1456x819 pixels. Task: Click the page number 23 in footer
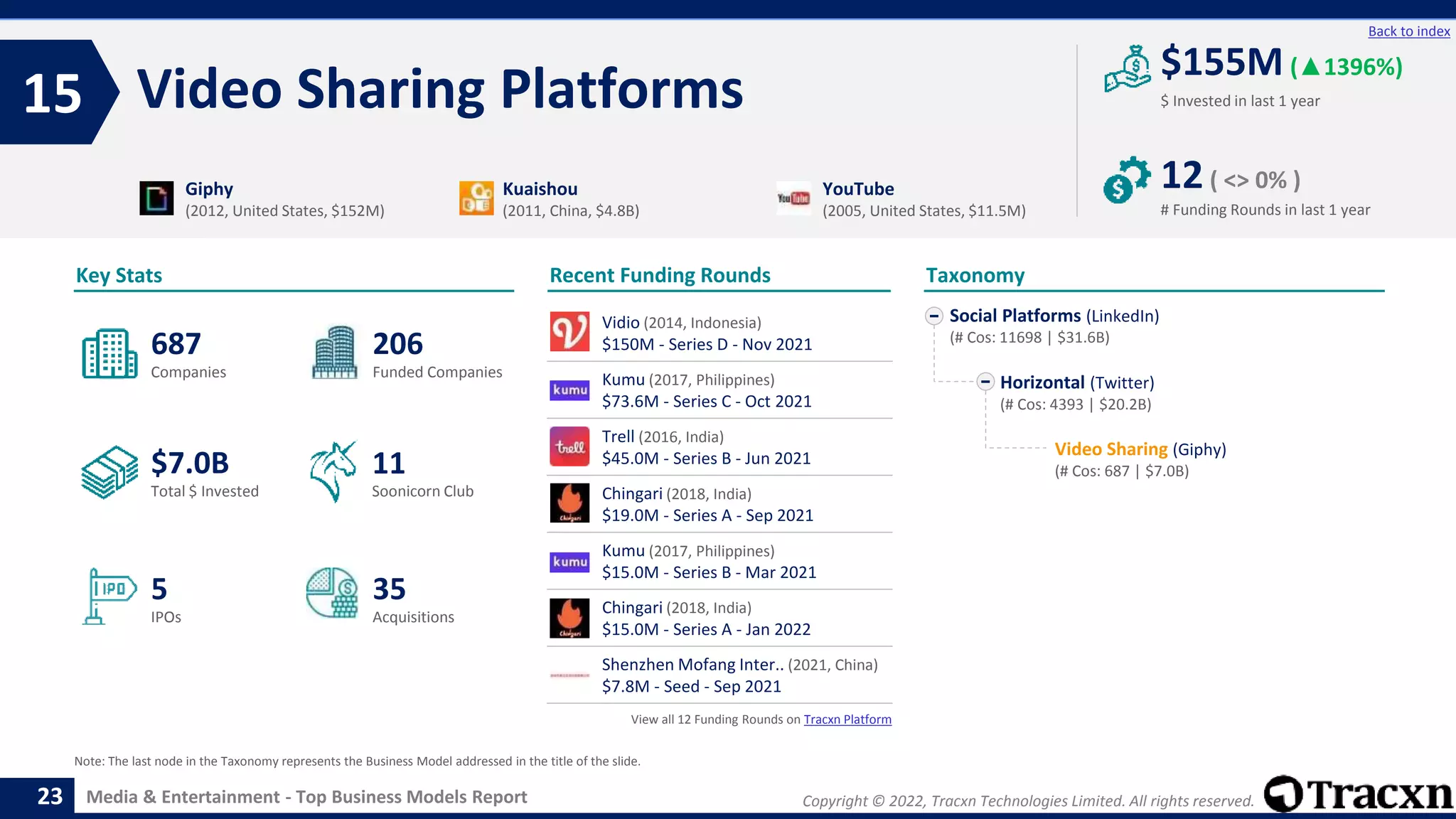click(50, 796)
